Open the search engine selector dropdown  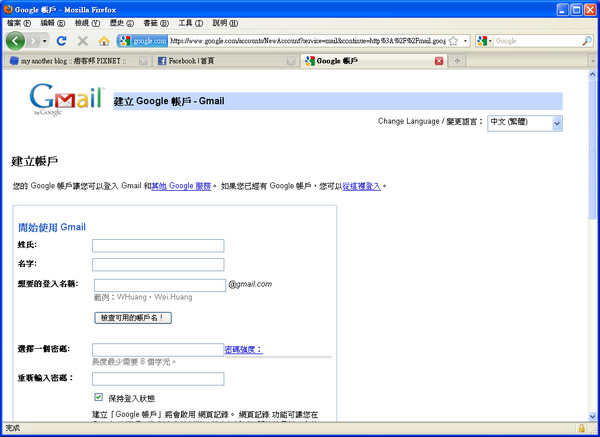484,41
